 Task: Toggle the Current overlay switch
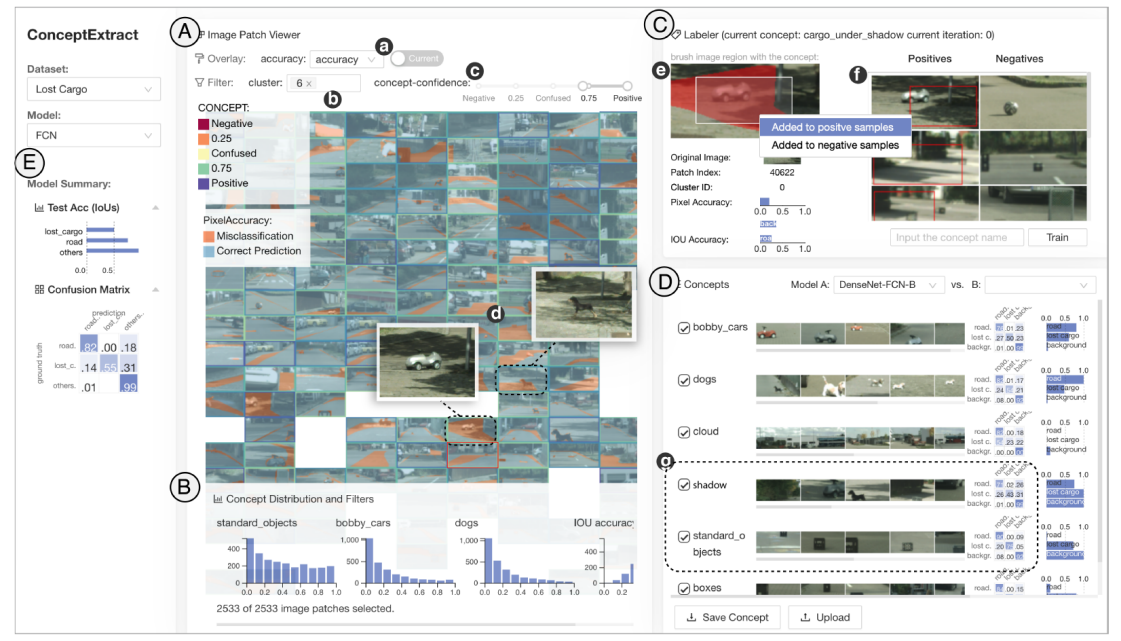pos(415,59)
